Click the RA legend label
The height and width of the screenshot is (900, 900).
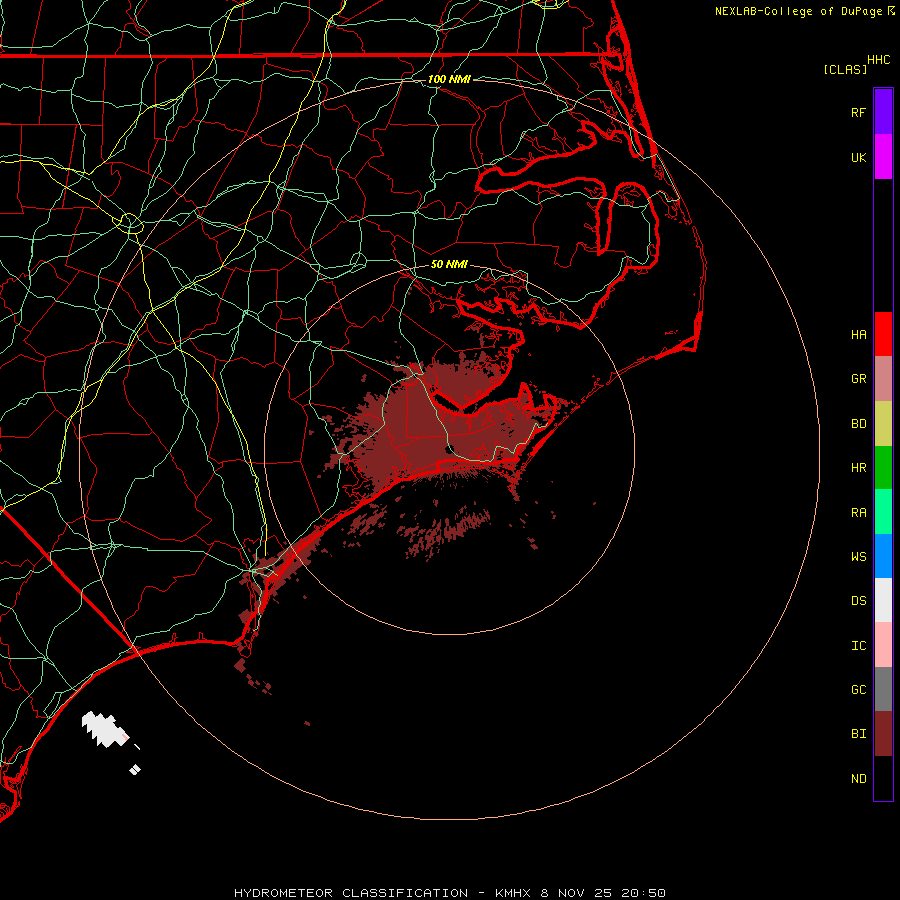859,513
